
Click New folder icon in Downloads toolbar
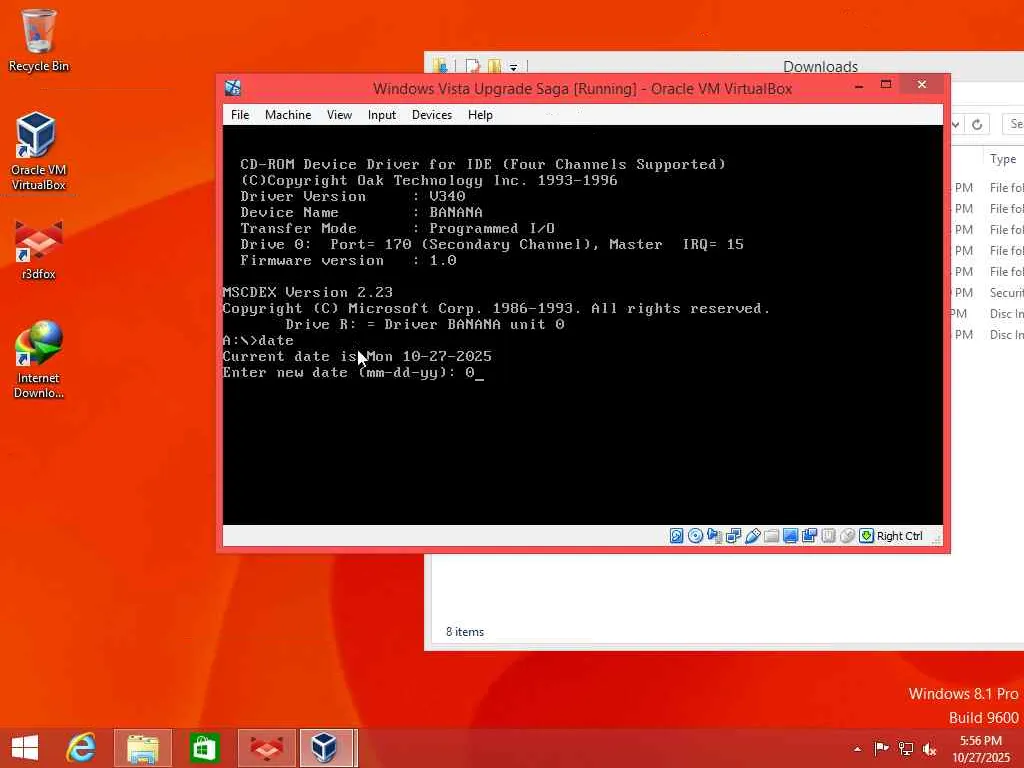point(494,66)
